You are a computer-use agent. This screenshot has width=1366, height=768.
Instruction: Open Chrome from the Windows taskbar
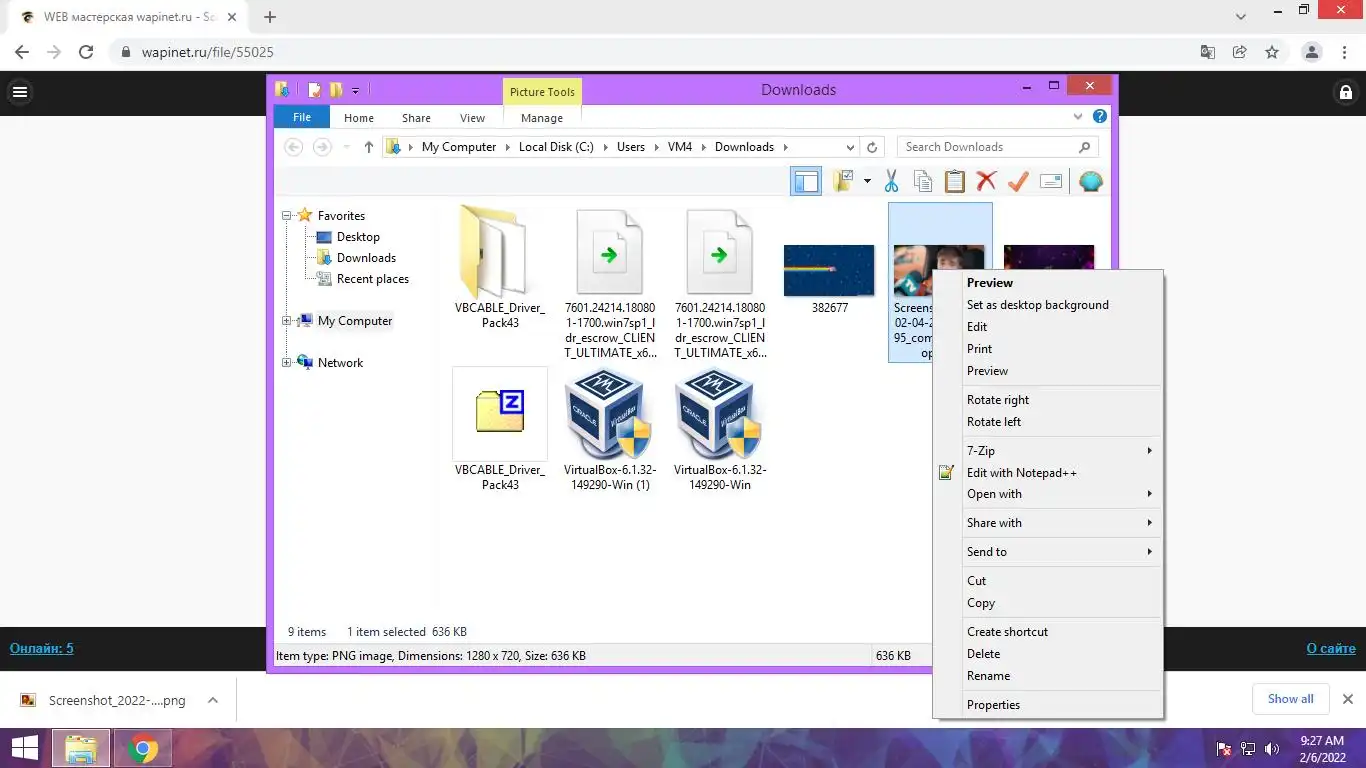[x=143, y=748]
